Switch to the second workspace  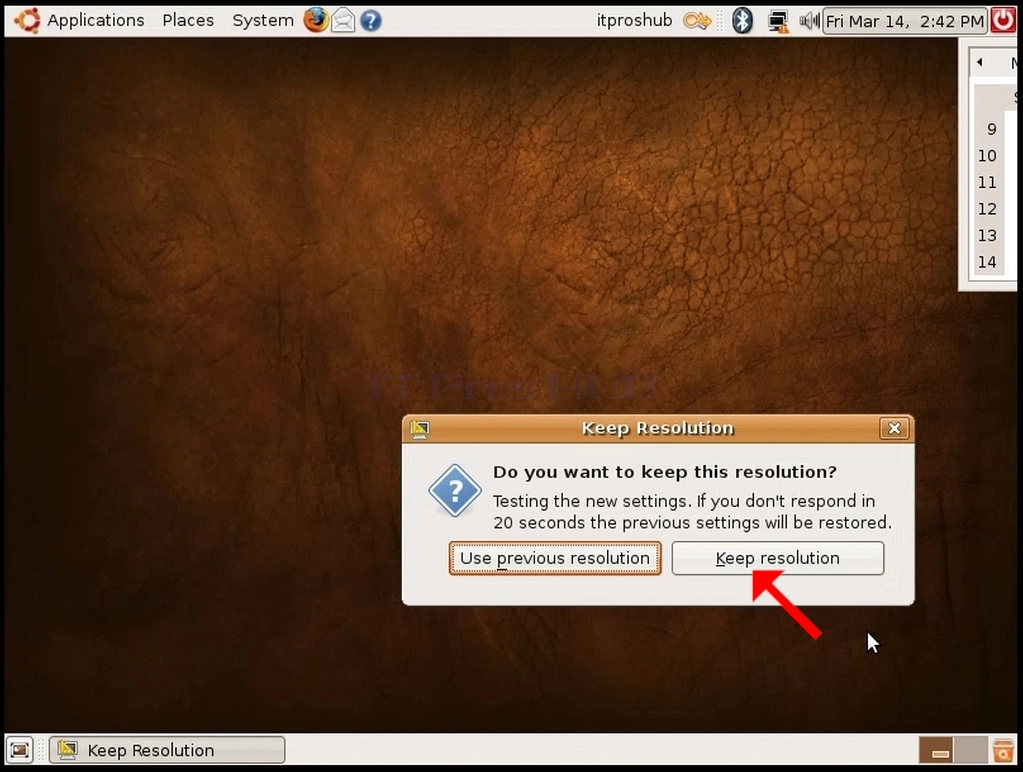[x=971, y=750]
